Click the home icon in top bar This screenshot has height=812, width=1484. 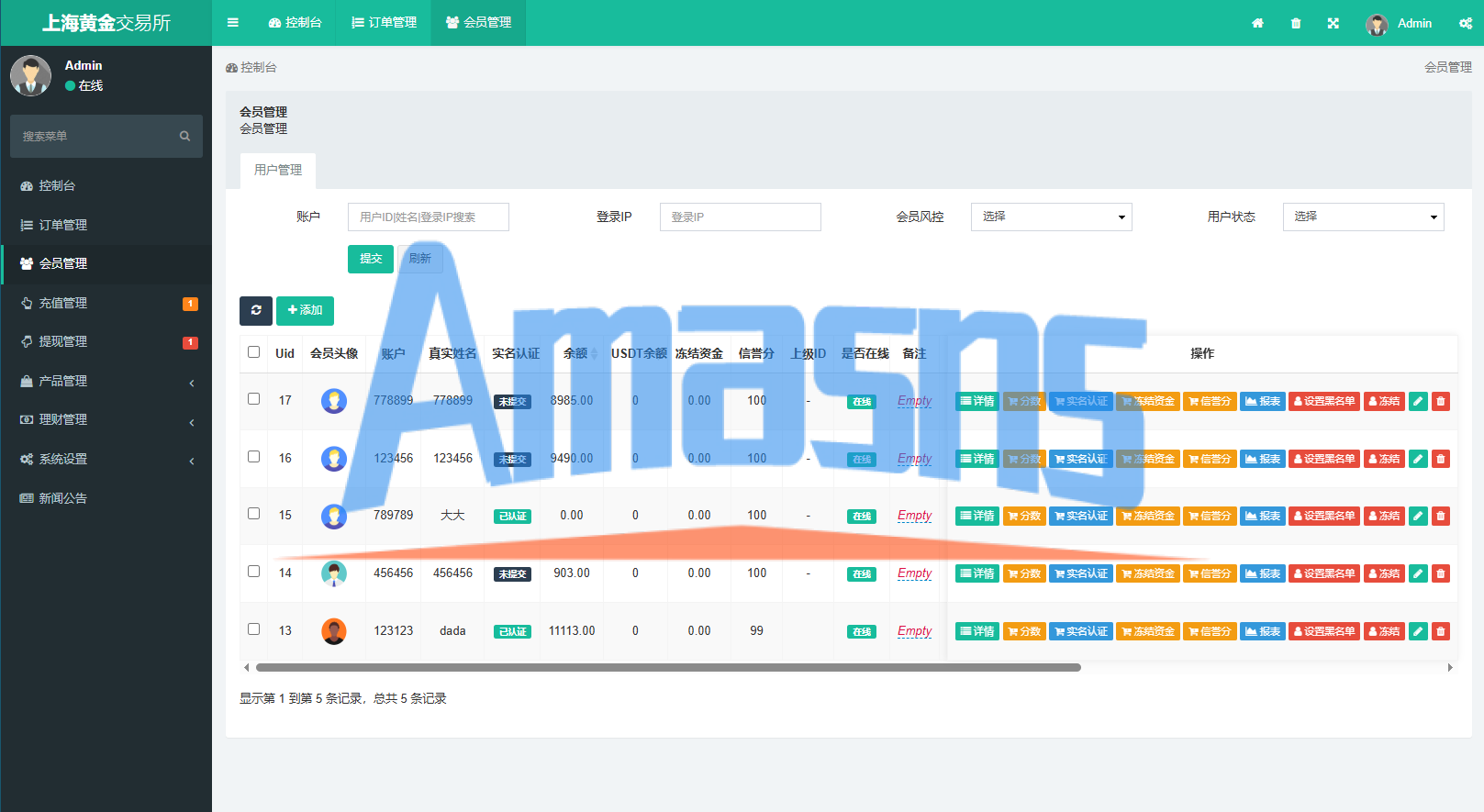[x=1257, y=23]
